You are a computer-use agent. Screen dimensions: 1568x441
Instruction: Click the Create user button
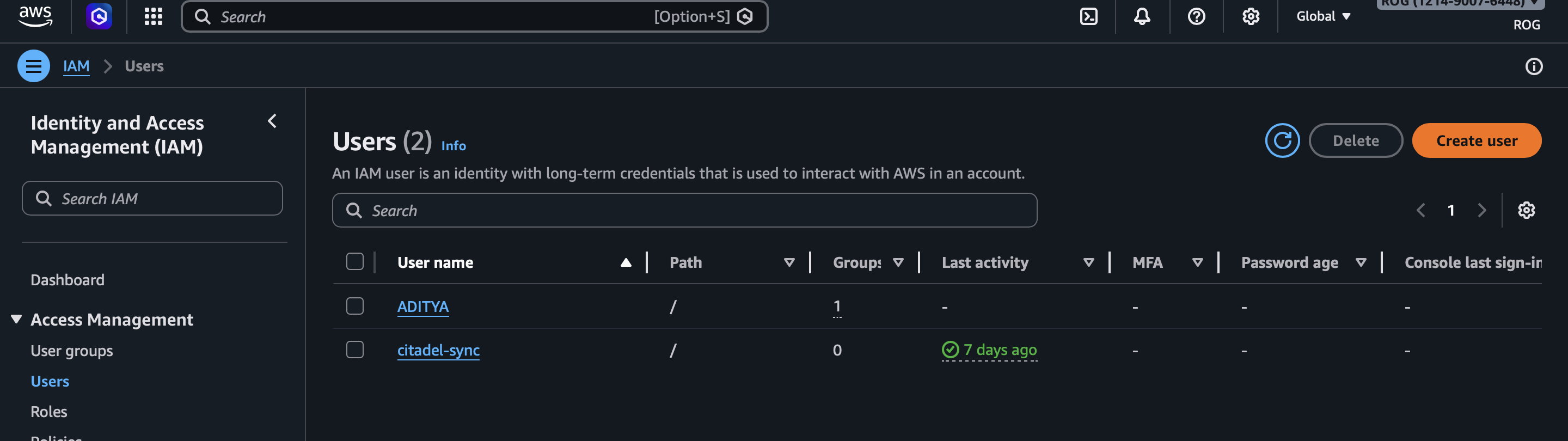[x=1476, y=140]
